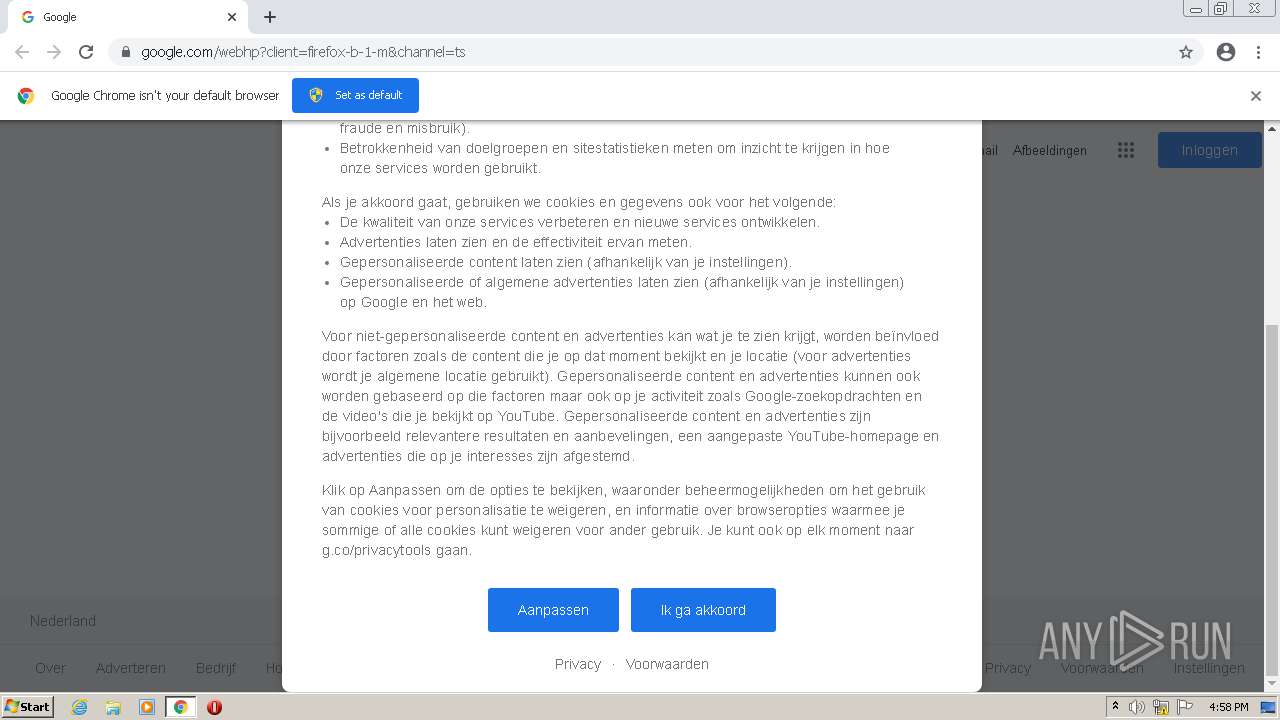Click the Nederland footer text
The height and width of the screenshot is (720, 1280).
[x=63, y=621]
